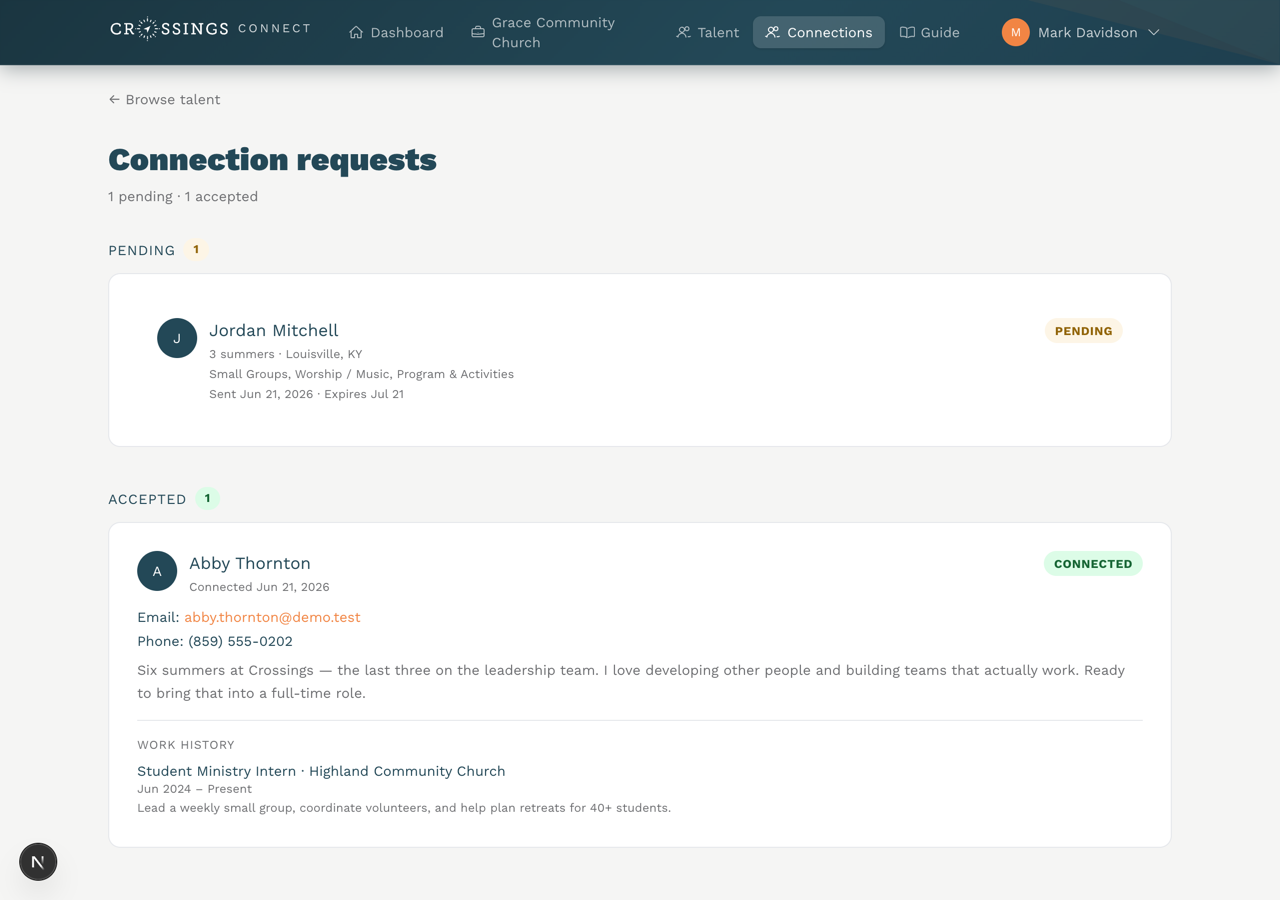
Task: Select the Connections nav item
Action: (x=819, y=33)
